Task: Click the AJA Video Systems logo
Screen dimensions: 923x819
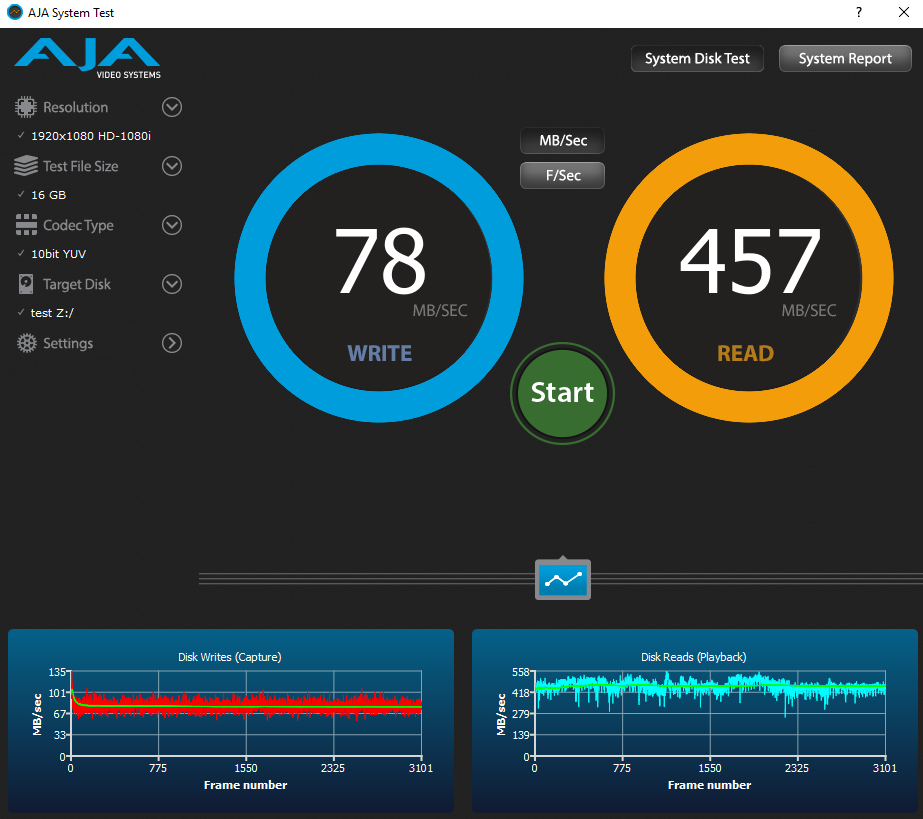Action: point(87,58)
